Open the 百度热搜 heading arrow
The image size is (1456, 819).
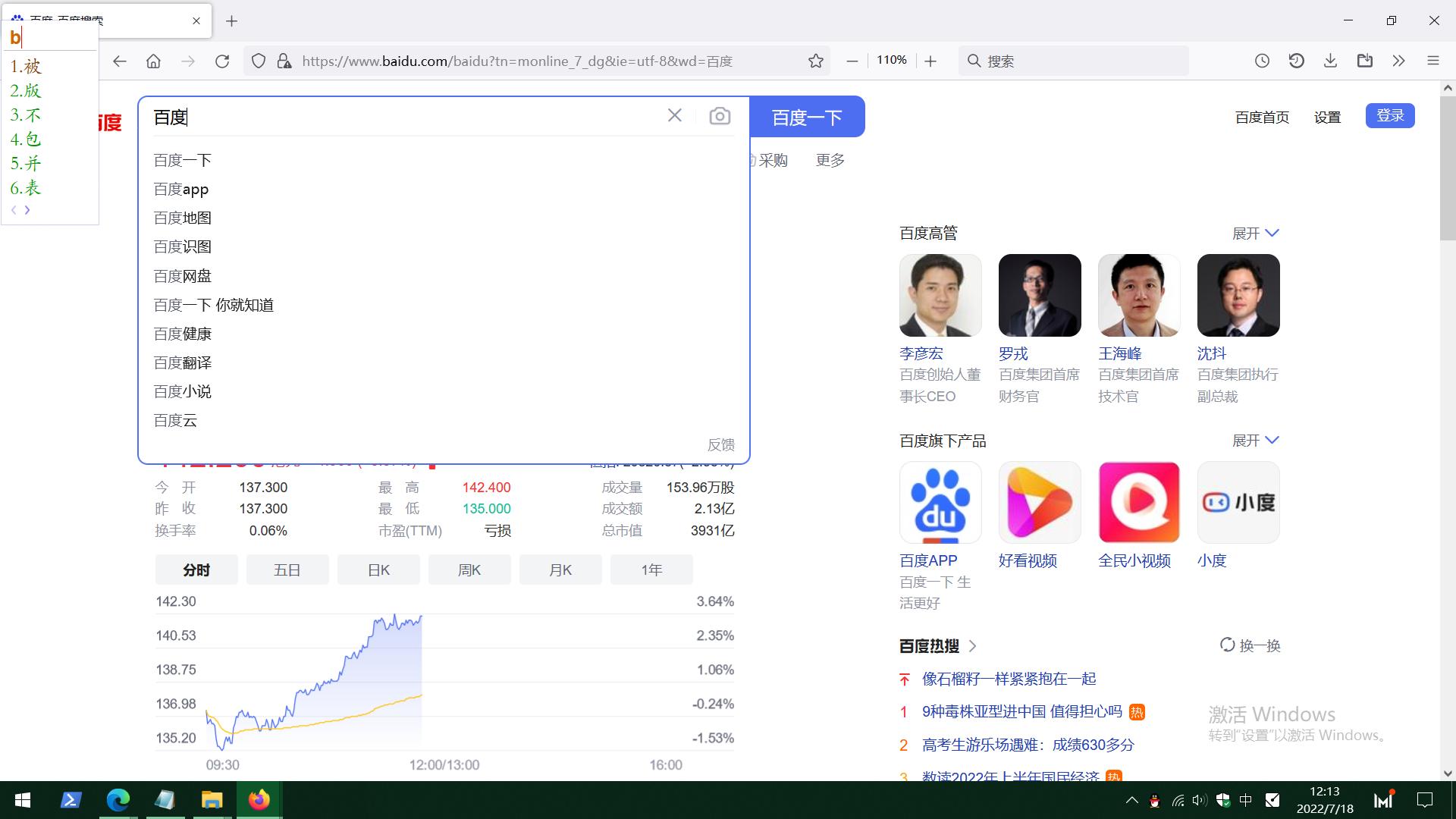point(973,647)
